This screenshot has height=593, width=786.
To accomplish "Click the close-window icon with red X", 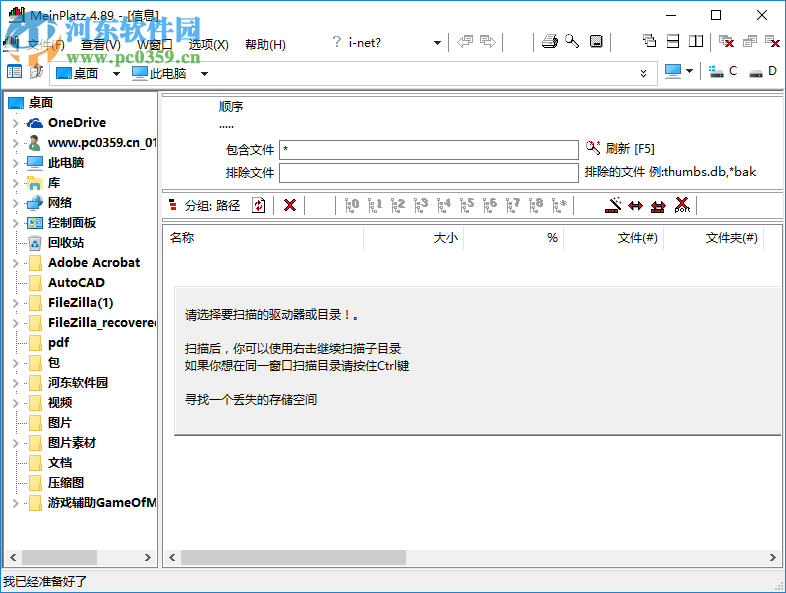I will [x=726, y=42].
